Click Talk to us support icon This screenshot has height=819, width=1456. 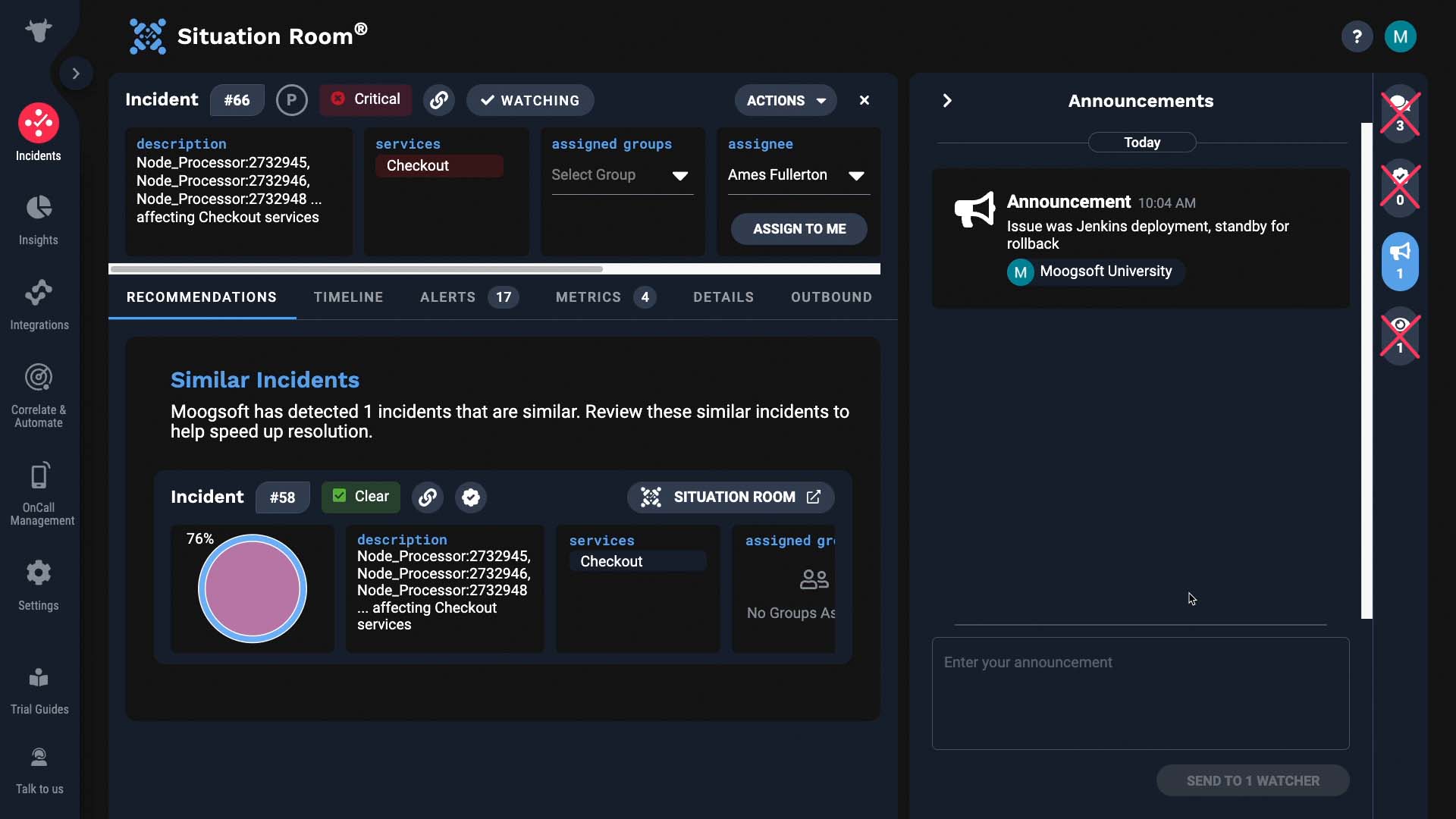39,770
